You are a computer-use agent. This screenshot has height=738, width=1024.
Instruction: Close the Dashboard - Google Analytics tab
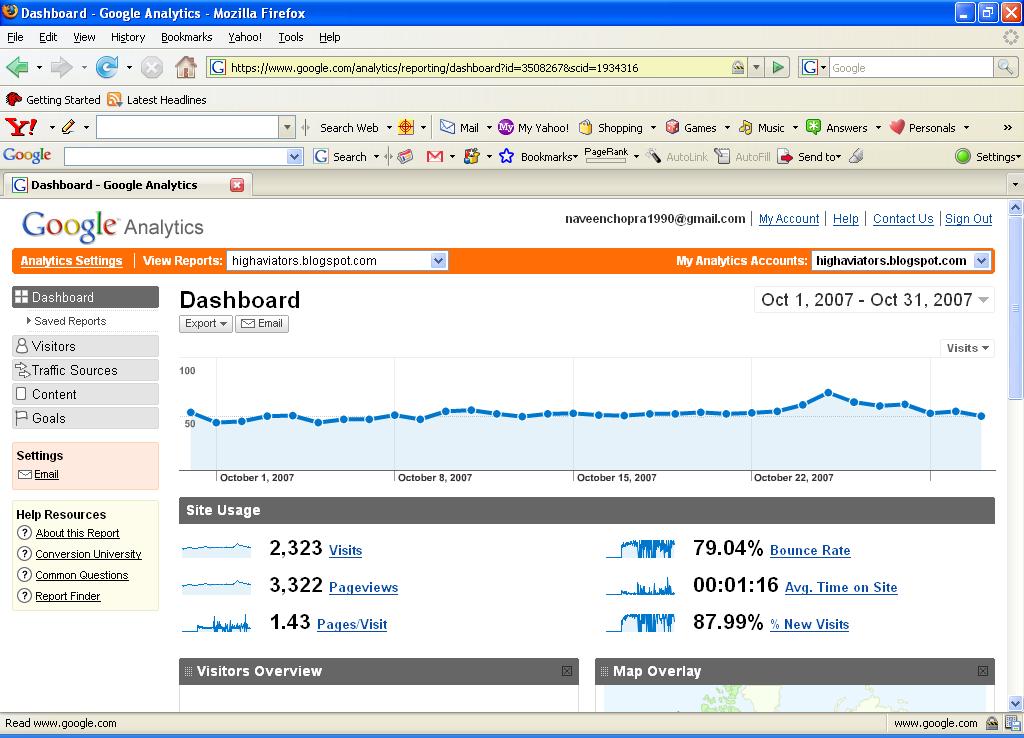coord(237,185)
